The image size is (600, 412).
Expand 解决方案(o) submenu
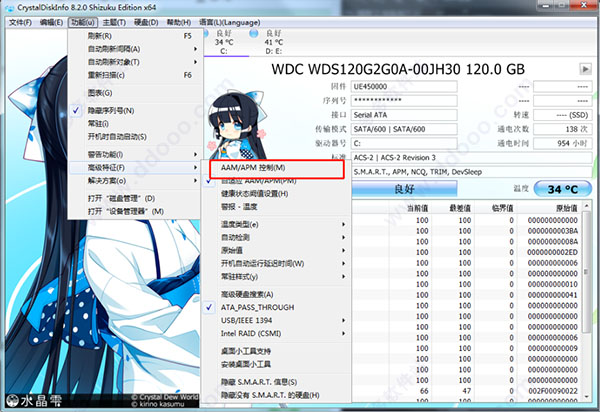coord(135,181)
